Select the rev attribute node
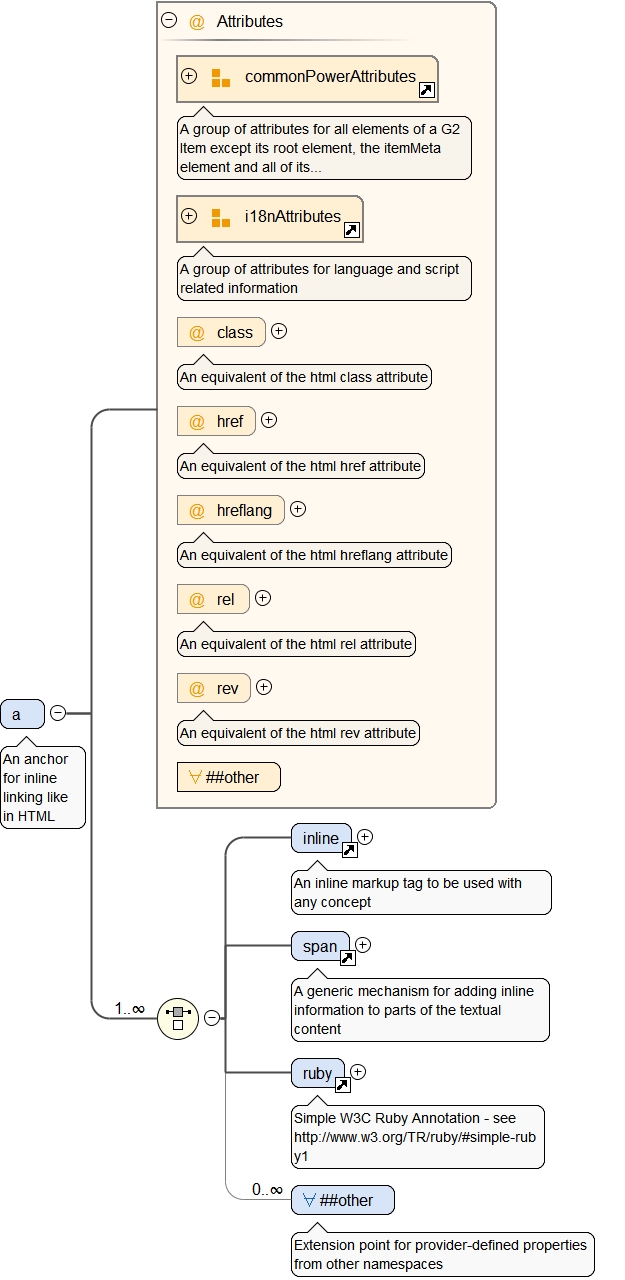625x1280 pixels. click(214, 688)
